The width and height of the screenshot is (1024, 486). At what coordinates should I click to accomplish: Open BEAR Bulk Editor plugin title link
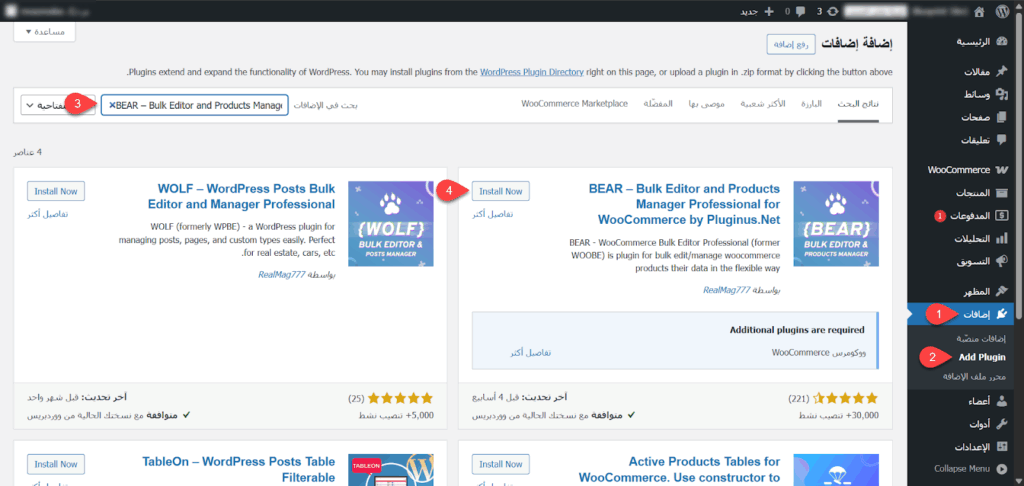point(684,204)
